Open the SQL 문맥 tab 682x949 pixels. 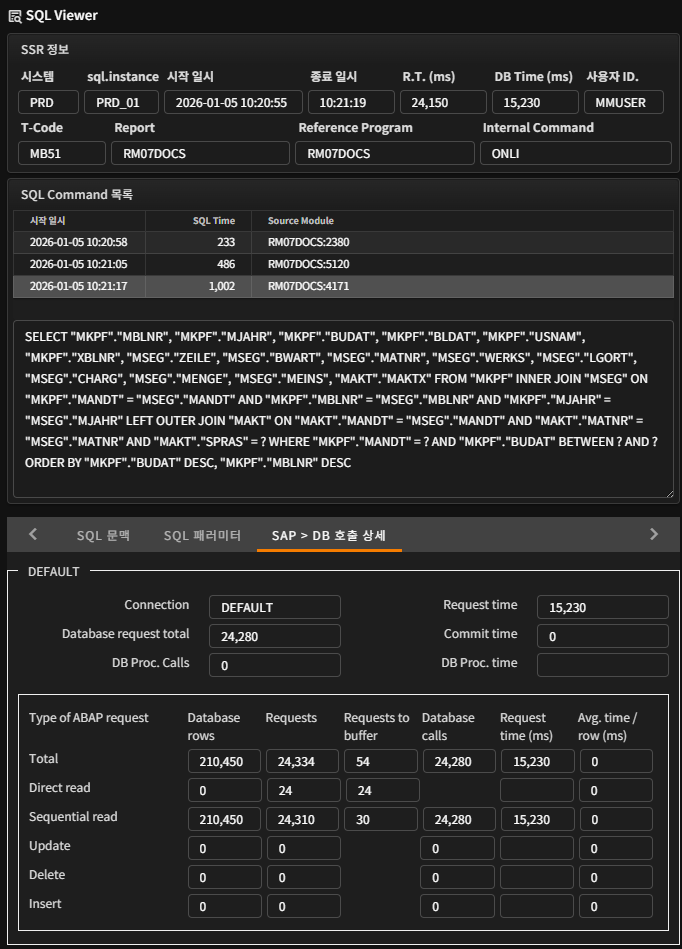(x=103, y=535)
